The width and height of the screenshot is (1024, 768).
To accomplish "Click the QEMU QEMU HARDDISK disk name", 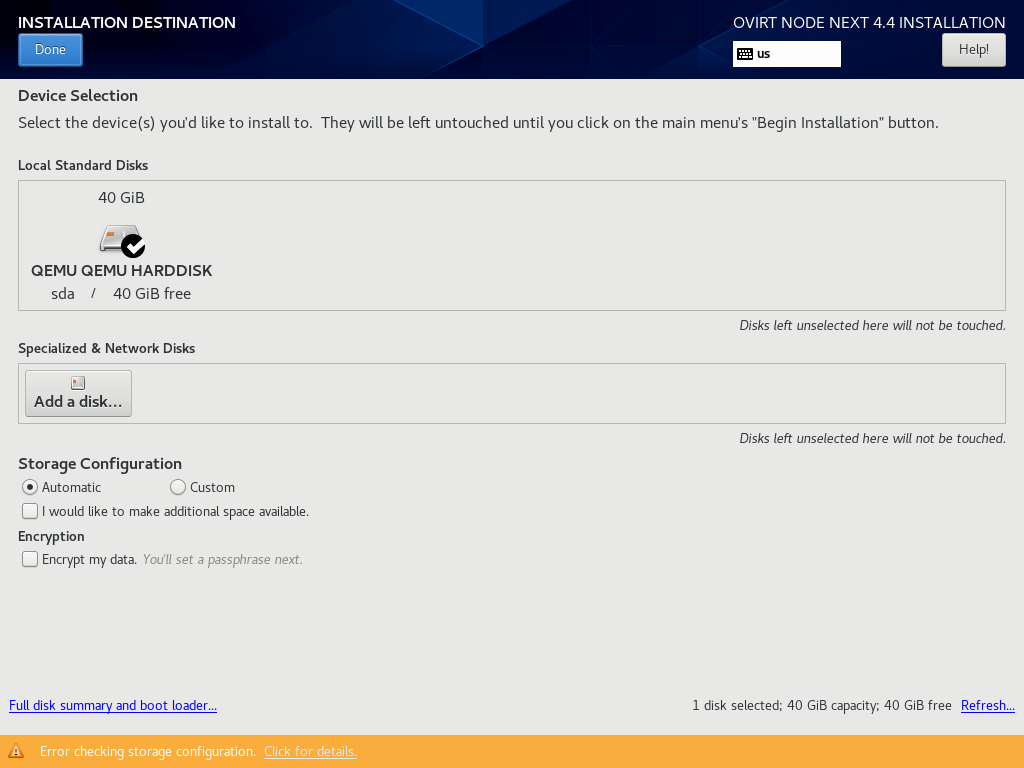I will pyautogui.click(x=121, y=270).
